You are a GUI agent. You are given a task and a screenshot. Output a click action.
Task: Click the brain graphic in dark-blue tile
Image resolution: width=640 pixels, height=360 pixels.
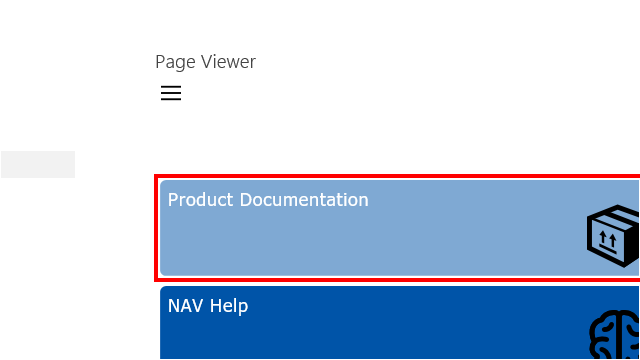tap(614, 335)
